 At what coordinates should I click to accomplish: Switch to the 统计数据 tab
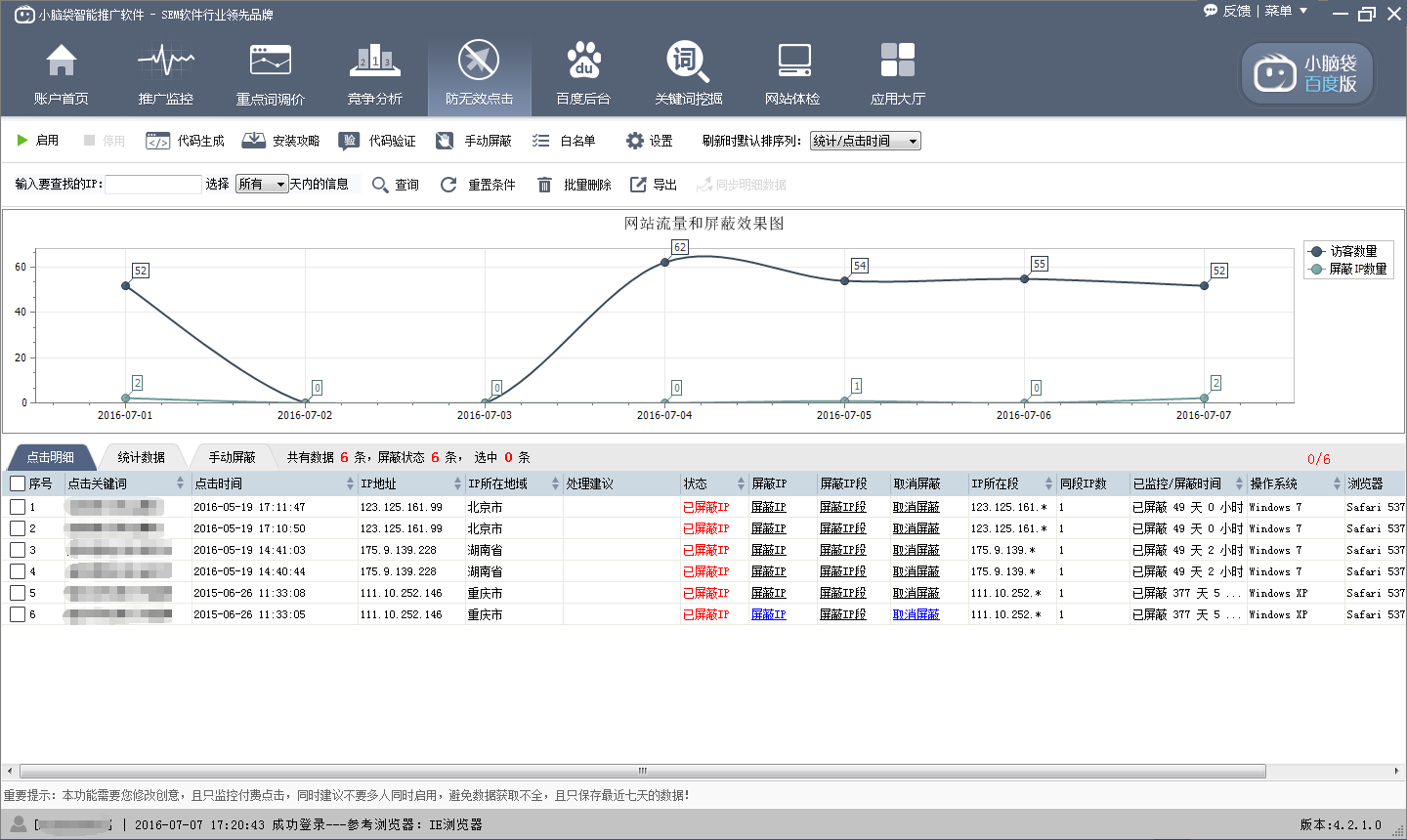click(141, 457)
